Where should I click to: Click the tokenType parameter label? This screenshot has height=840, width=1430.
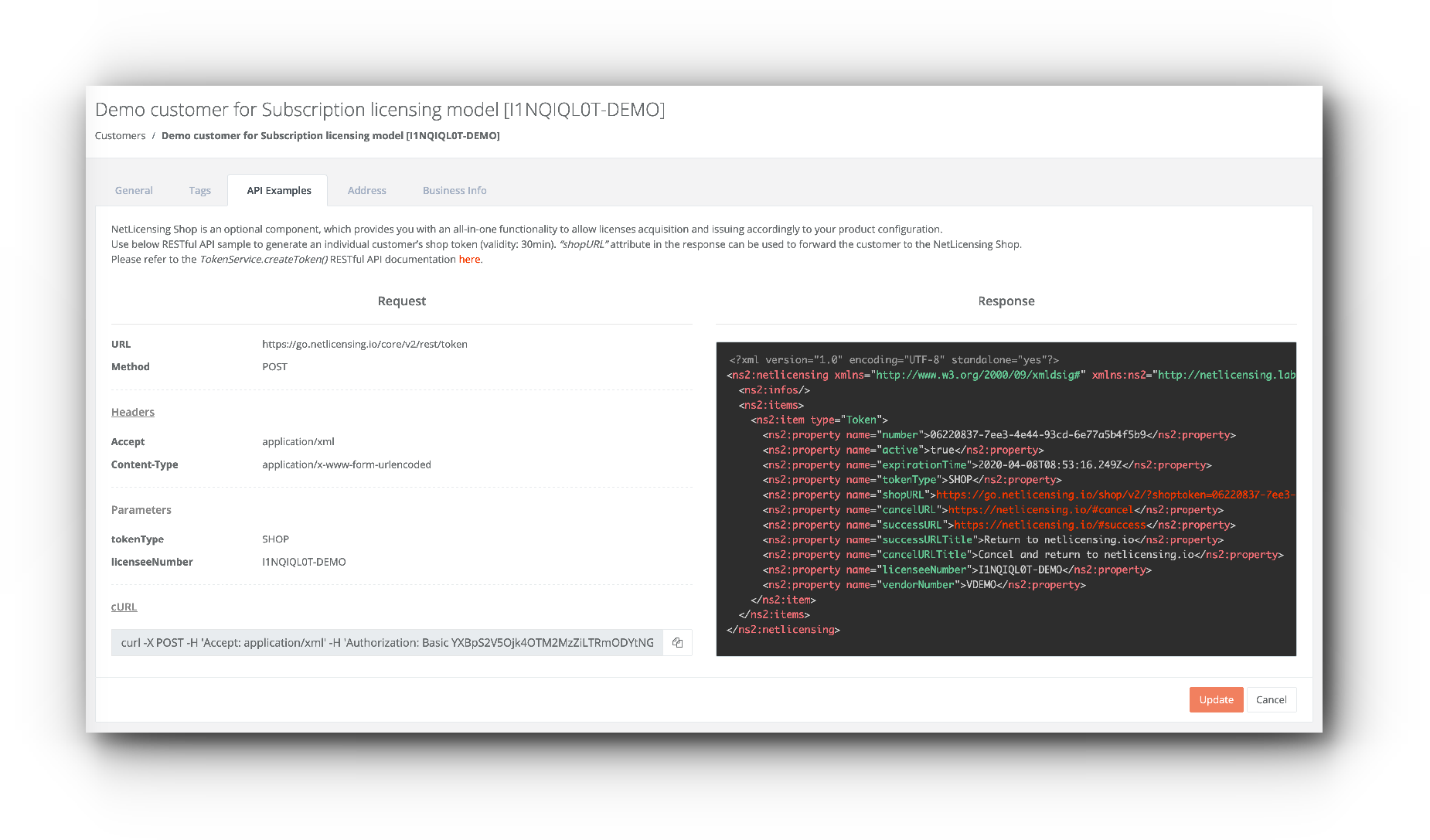click(138, 539)
